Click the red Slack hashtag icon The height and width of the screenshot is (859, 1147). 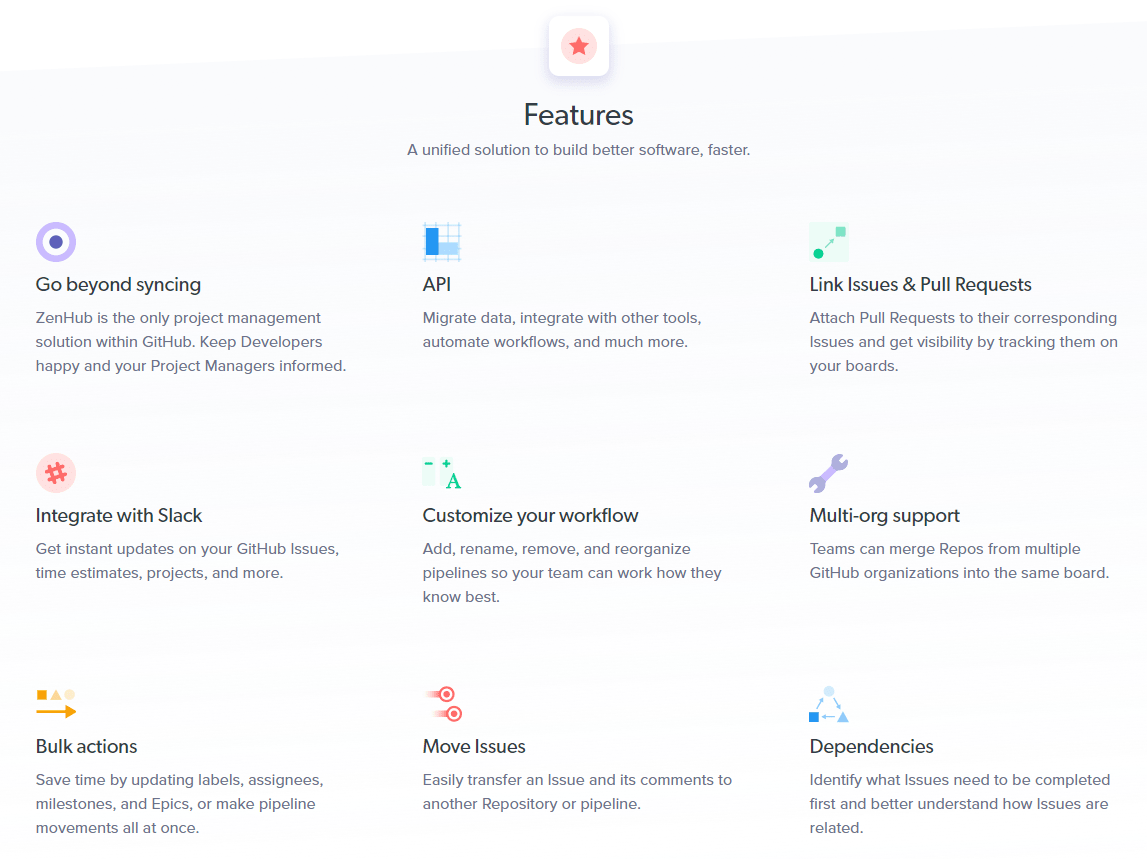[56, 473]
